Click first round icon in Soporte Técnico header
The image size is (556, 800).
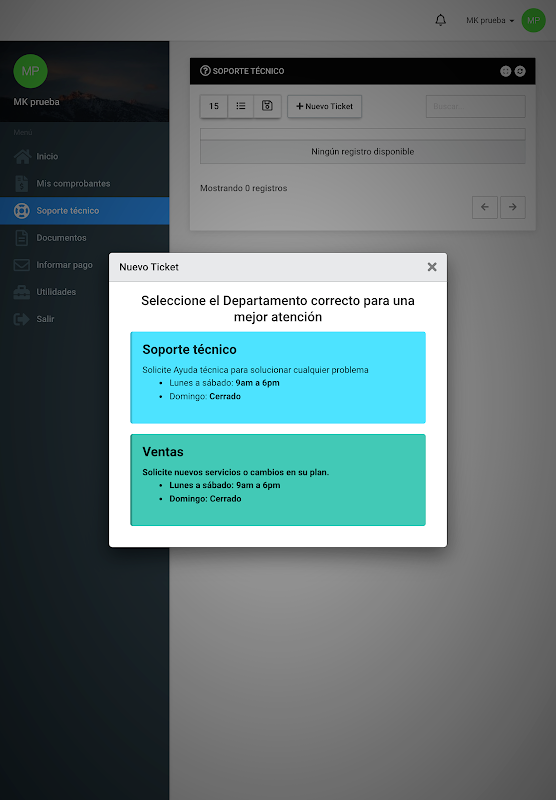pyautogui.click(x=506, y=71)
